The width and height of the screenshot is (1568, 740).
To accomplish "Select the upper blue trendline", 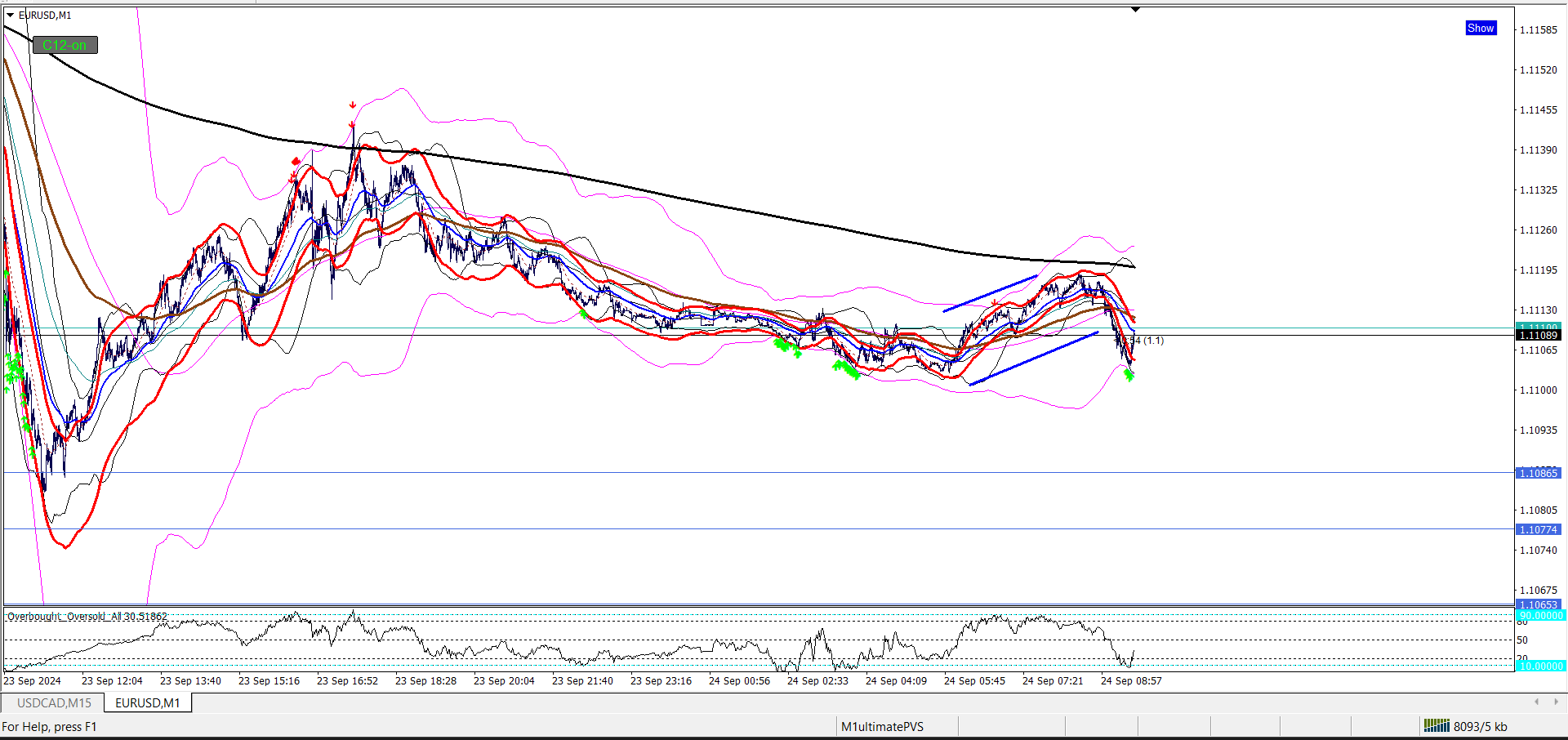I will pyautogui.click(x=990, y=293).
